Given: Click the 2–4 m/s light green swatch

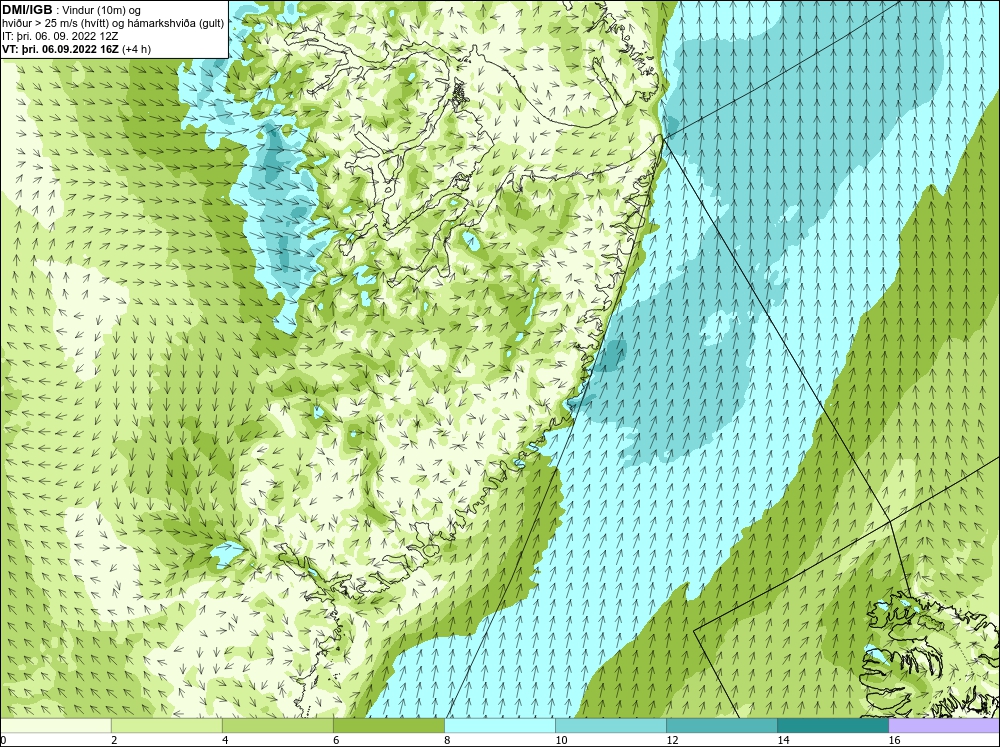Looking at the screenshot, I should (166, 725).
